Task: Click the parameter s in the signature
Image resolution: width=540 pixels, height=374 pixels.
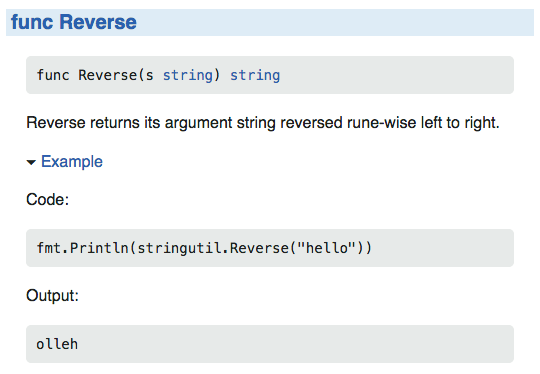Action: tap(149, 76)
